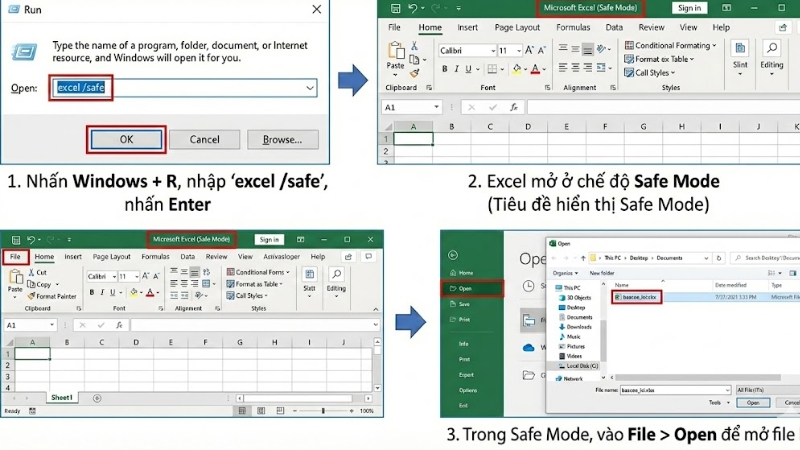Click the Font Color swatch in step 2 Excel window
Image resolution: width=800 pixels, height=450 pixels.
tap(535, 69)
